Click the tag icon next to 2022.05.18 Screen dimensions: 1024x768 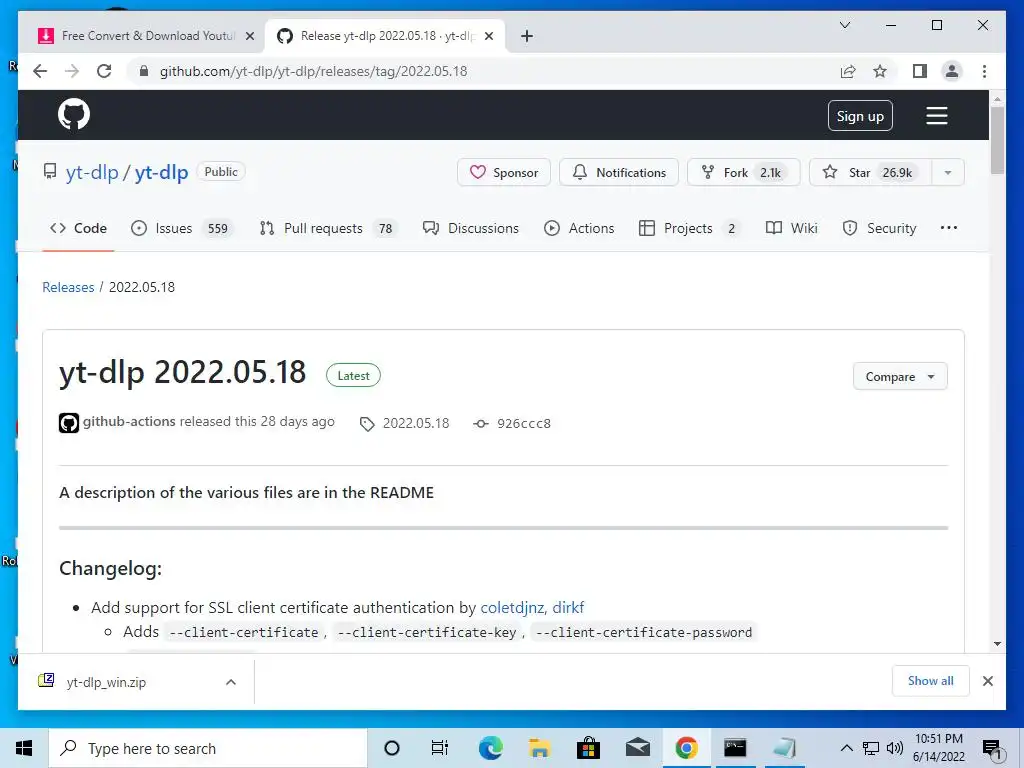367,424
